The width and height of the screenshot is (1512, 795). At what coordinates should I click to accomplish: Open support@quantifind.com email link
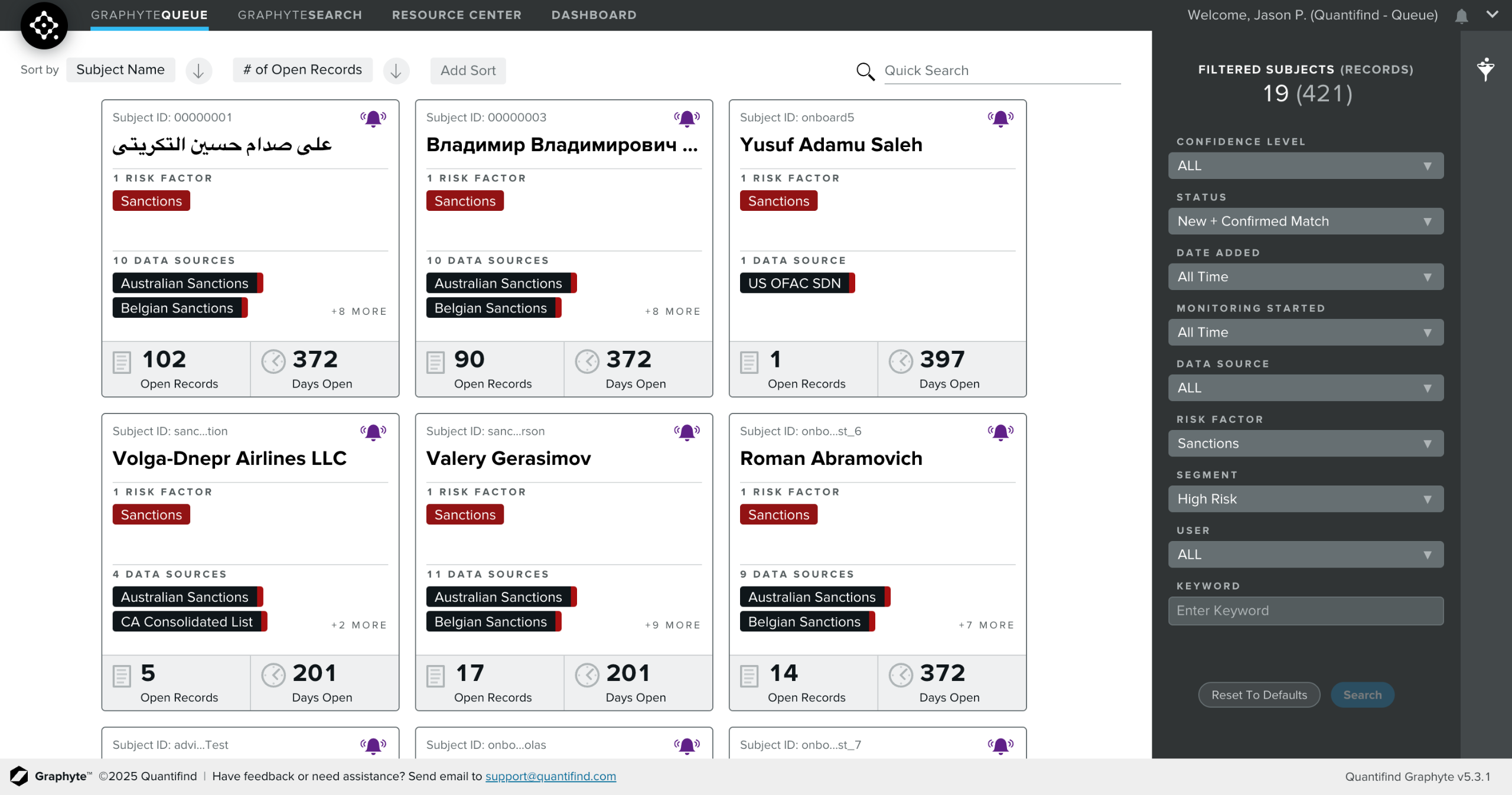point(550,776)
